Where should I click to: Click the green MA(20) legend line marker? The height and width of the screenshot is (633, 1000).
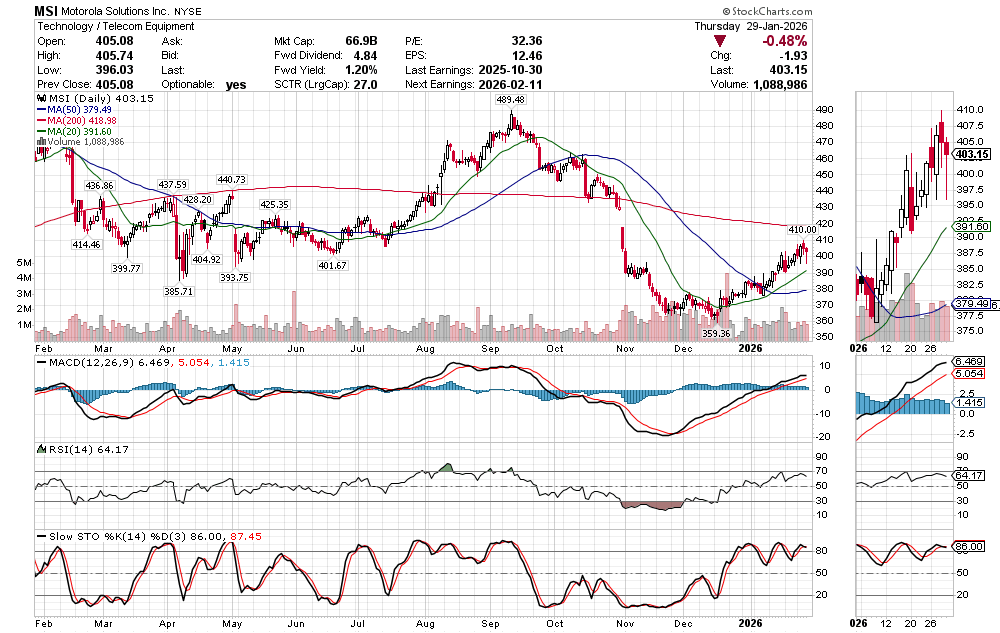tap(40, 131)
